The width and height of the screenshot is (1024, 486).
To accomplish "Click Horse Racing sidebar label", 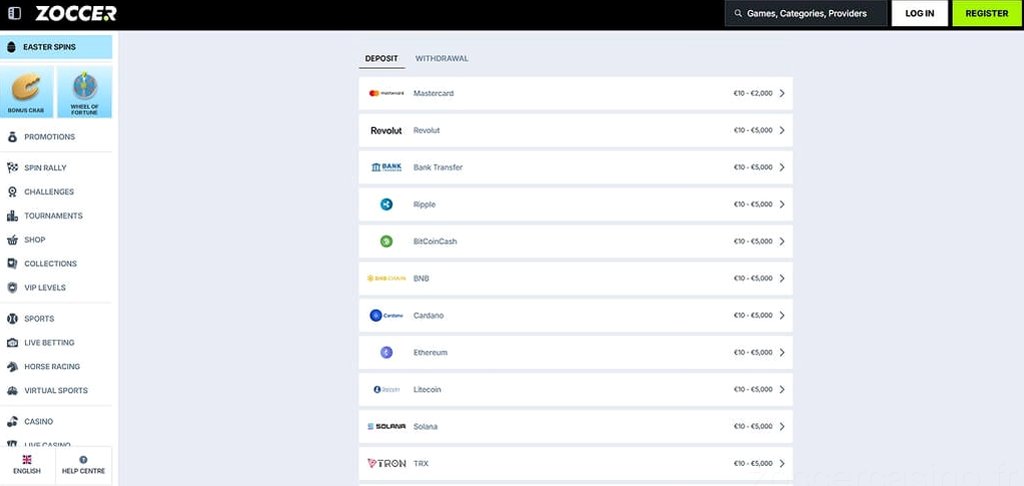I will click(x=52, y=366).
